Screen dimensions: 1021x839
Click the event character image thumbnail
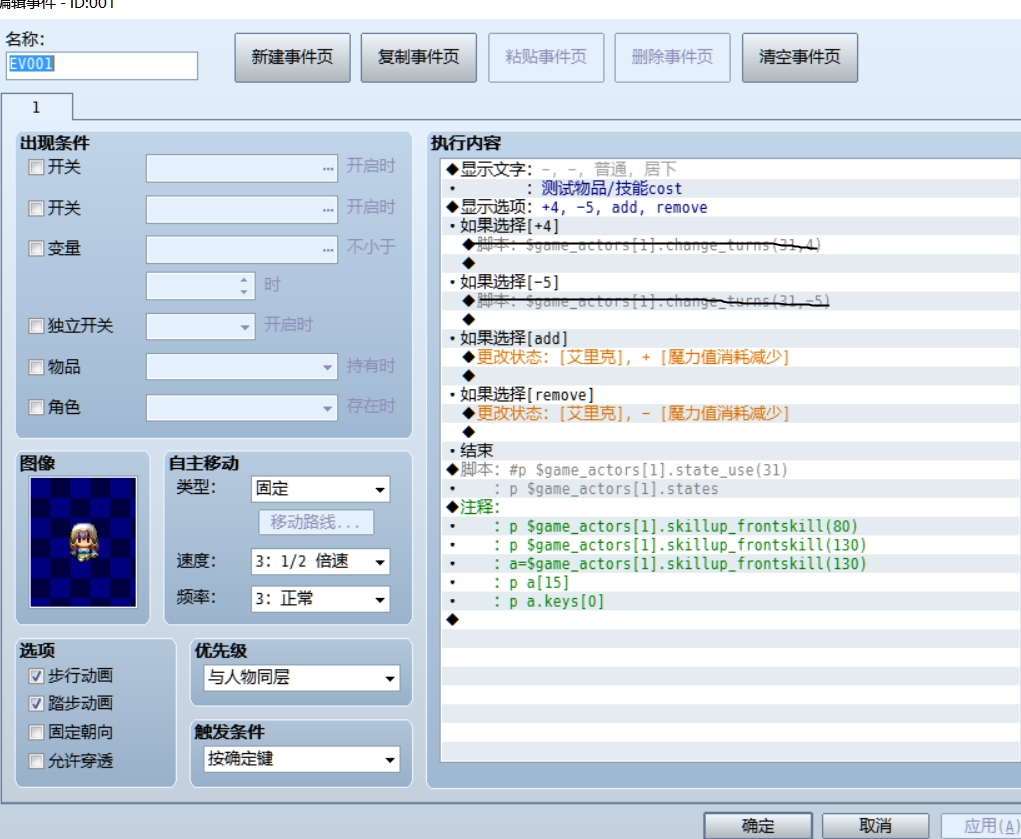83,542
